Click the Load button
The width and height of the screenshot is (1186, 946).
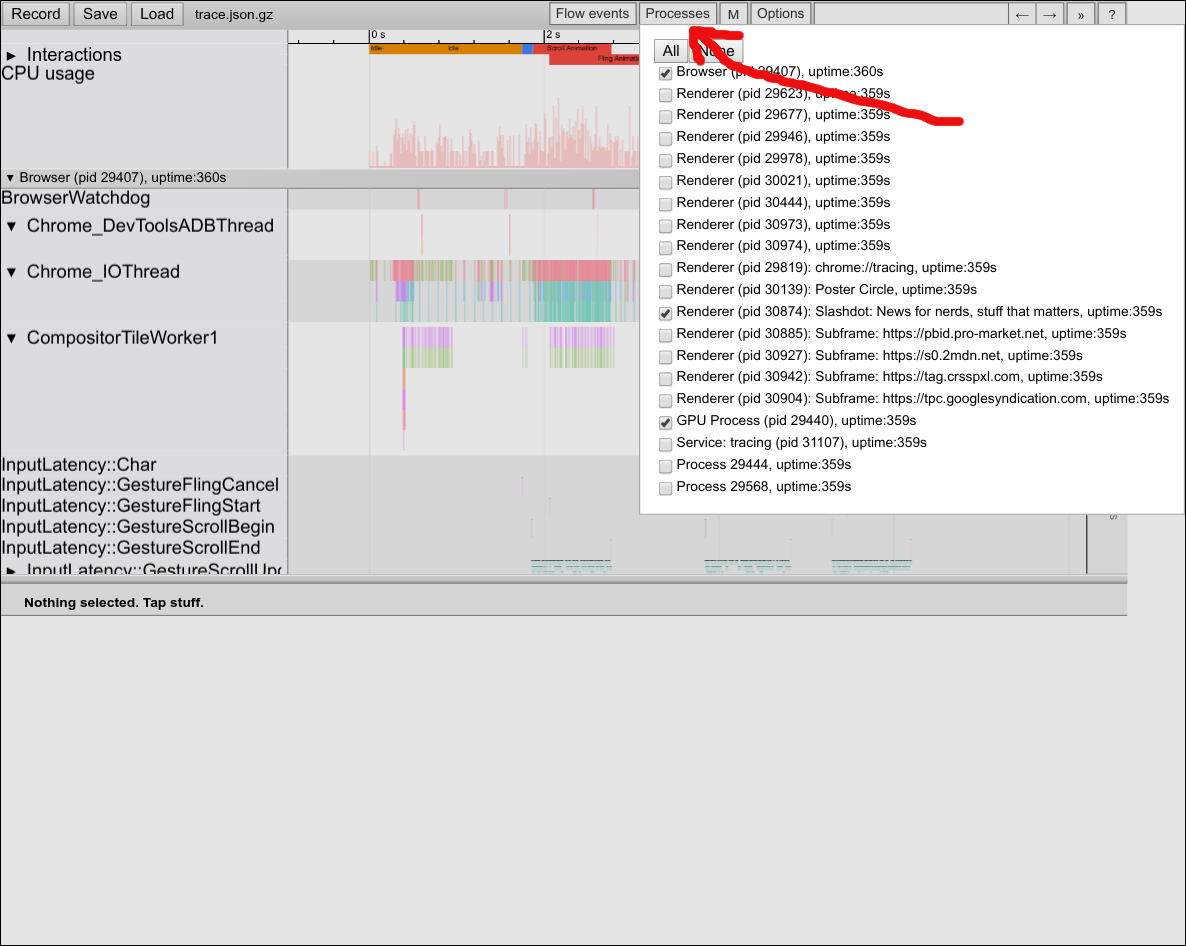coord(157,14)
